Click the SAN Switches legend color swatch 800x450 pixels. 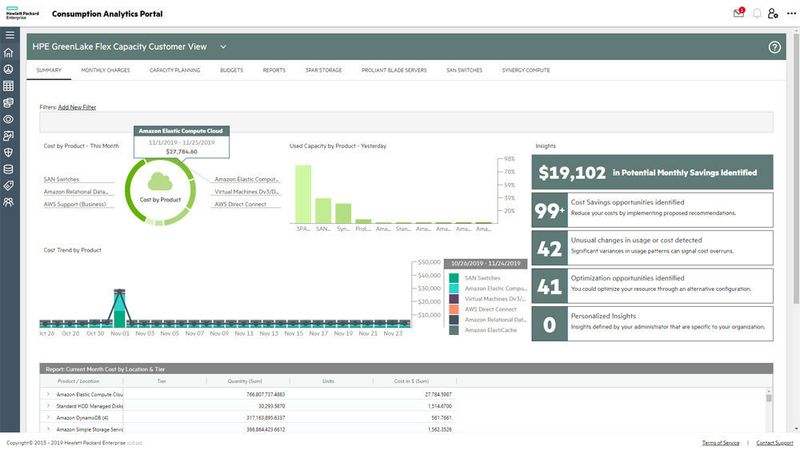454,278
